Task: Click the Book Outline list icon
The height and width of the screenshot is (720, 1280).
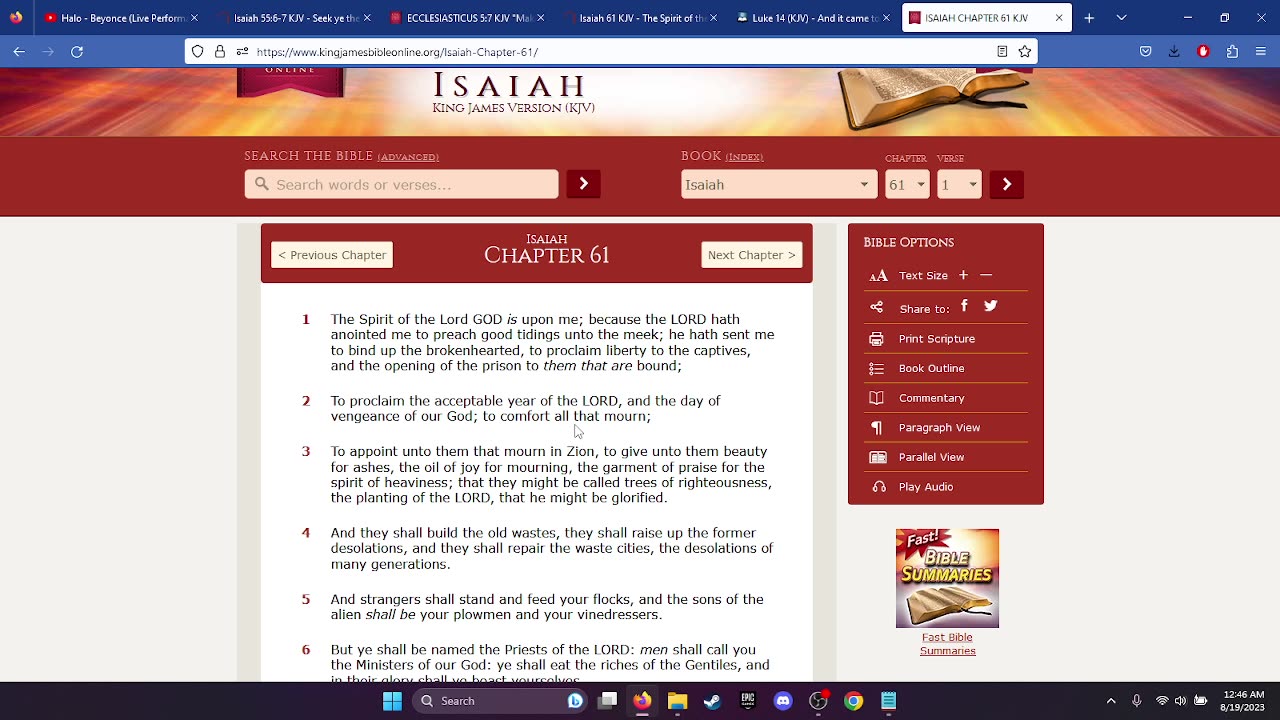Action: (877, 368)
